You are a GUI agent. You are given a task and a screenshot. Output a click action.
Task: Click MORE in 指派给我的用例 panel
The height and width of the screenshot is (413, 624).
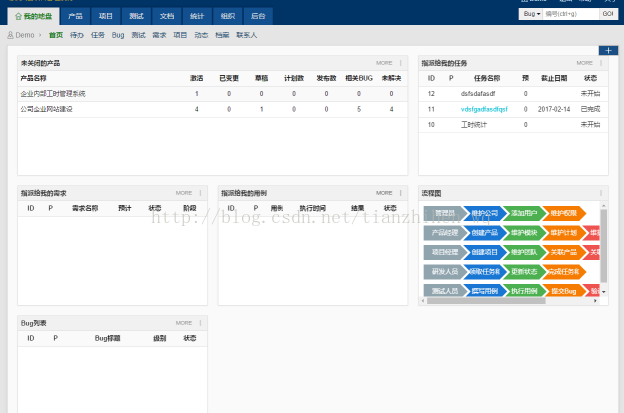[384, 193]
